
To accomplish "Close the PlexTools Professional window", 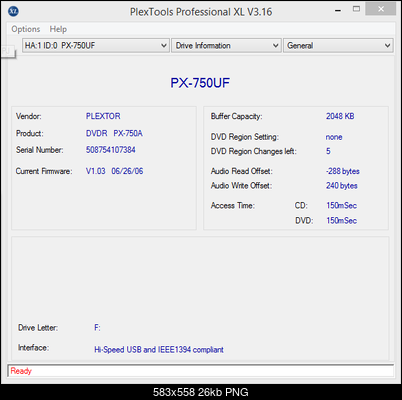I will [381, 9].
